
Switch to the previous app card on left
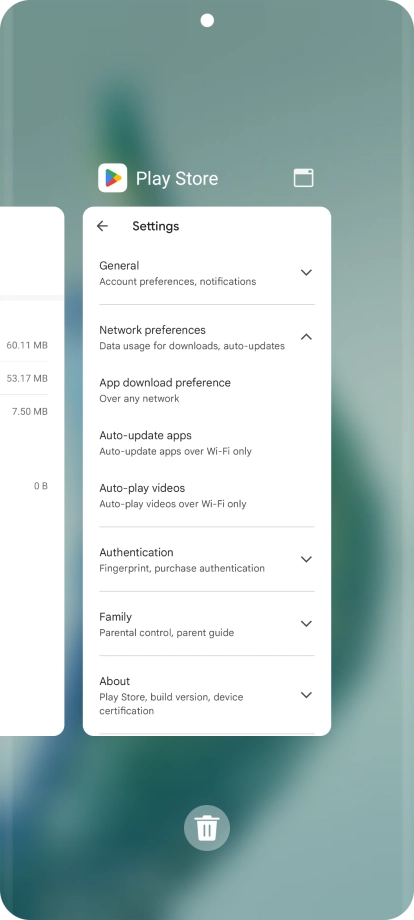pos(32,471)
